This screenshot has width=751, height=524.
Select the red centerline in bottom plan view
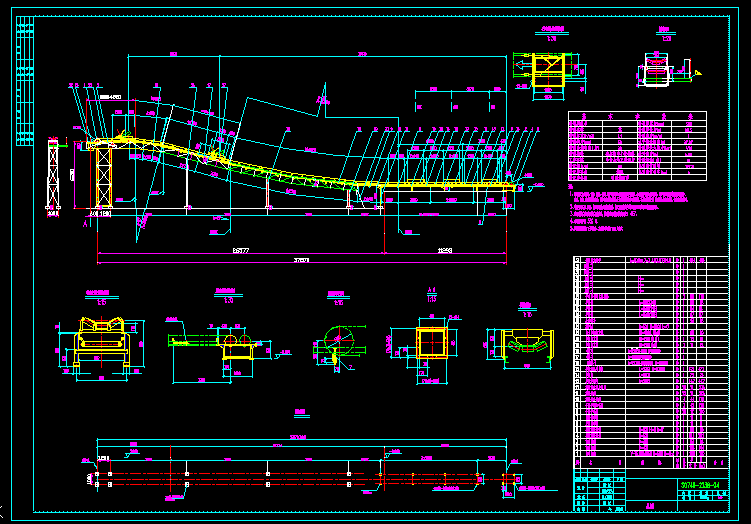pyautogui.click(x=300, y=483)
